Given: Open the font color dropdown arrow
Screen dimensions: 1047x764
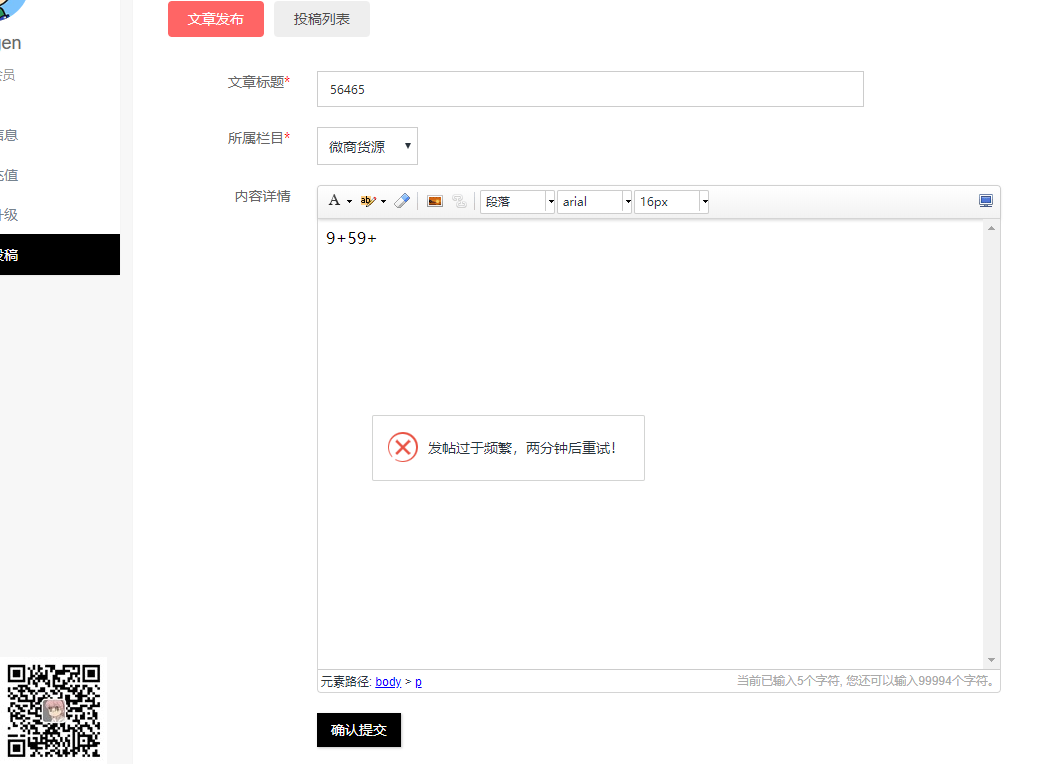Looking at the screenshot, I should 349,202.
